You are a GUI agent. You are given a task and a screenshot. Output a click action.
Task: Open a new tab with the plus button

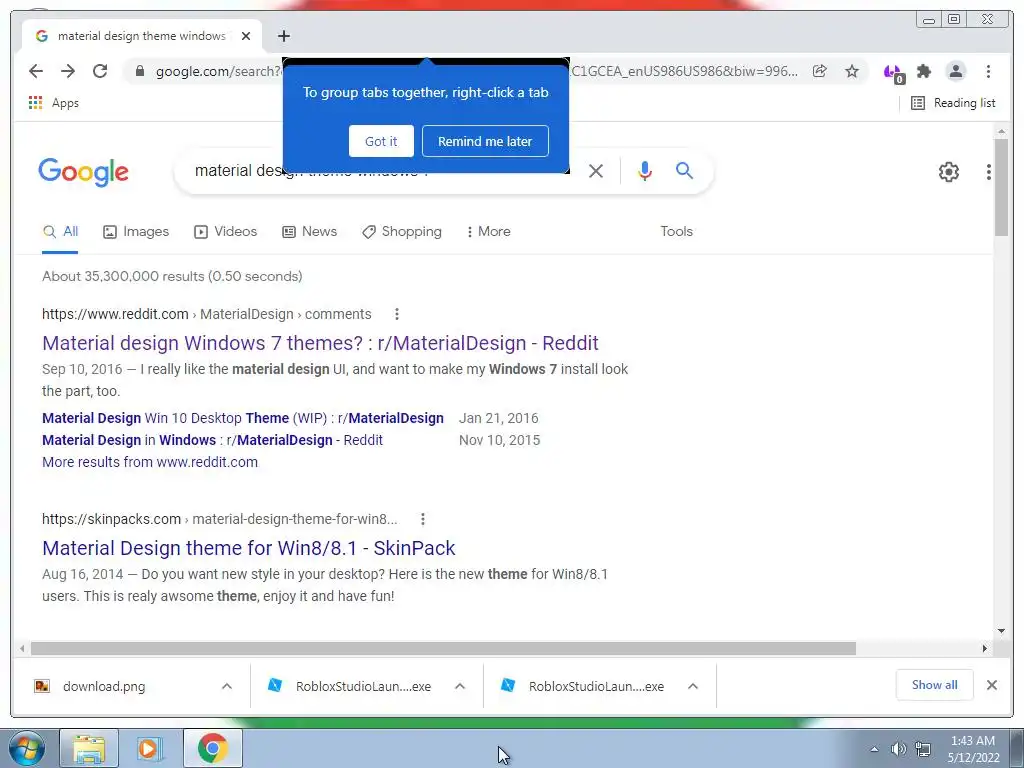click(283, 36)
